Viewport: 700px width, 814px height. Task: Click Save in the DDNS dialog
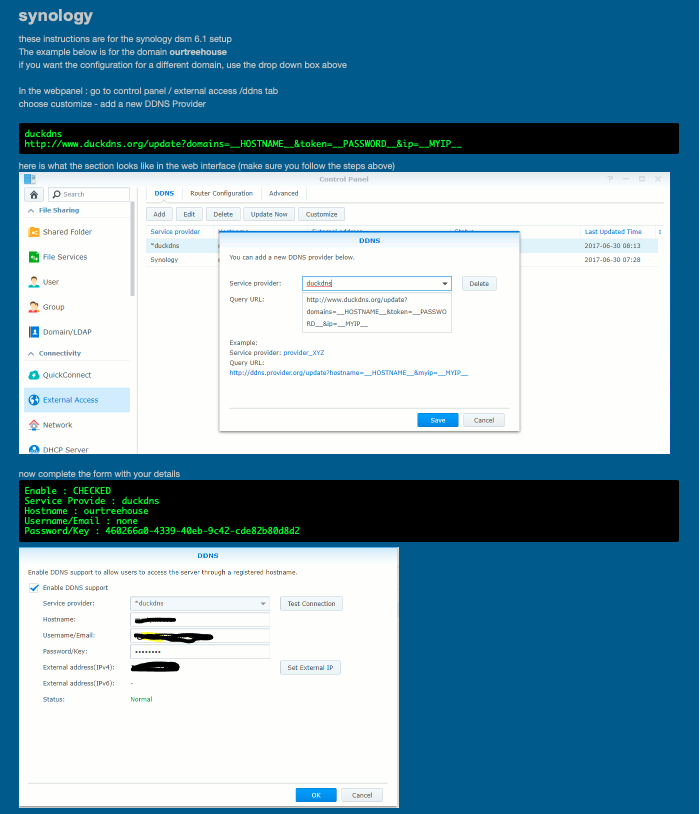(x=437, y=420)
